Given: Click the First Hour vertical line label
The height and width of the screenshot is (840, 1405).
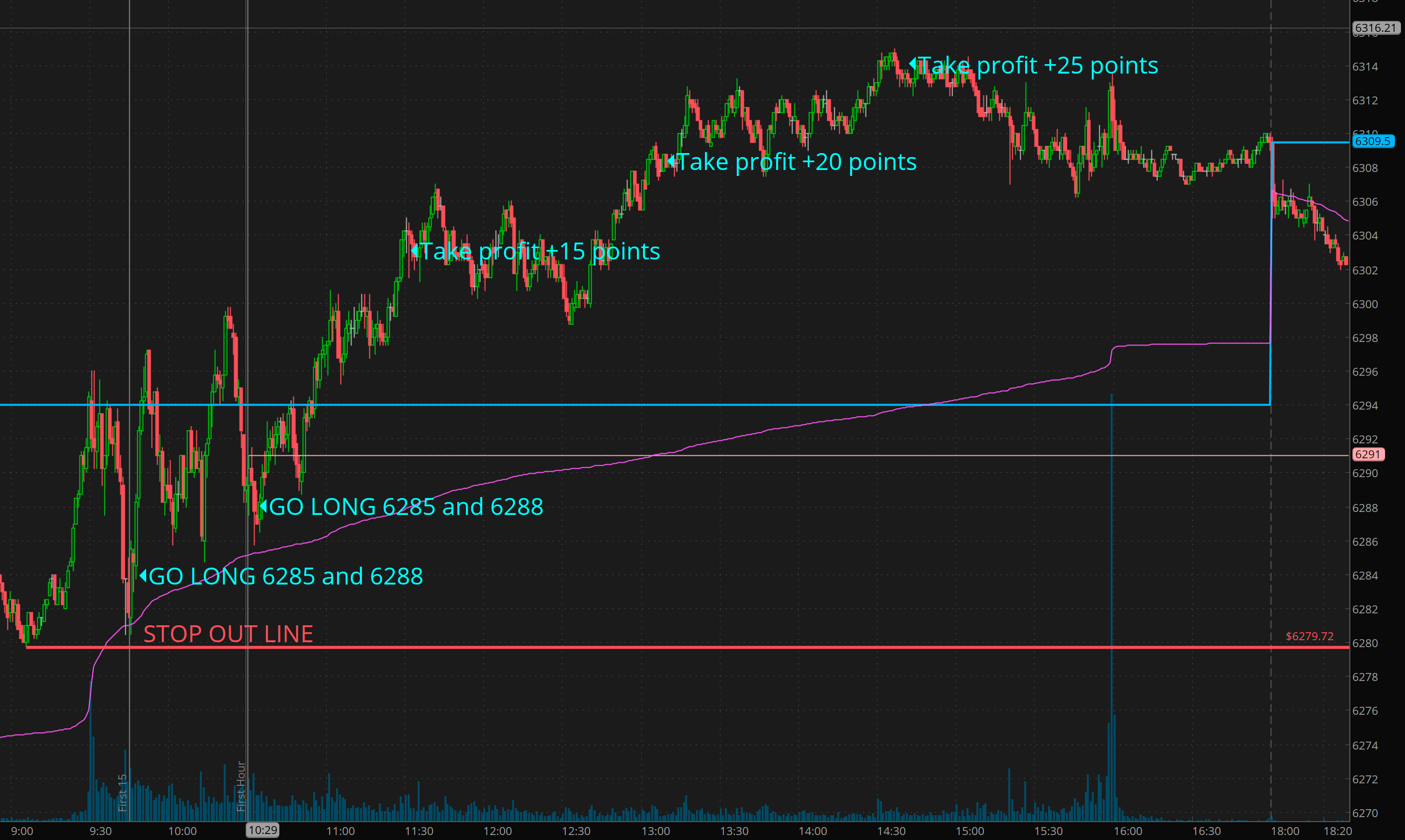Looking at the screenshot, I should [241, 786].
